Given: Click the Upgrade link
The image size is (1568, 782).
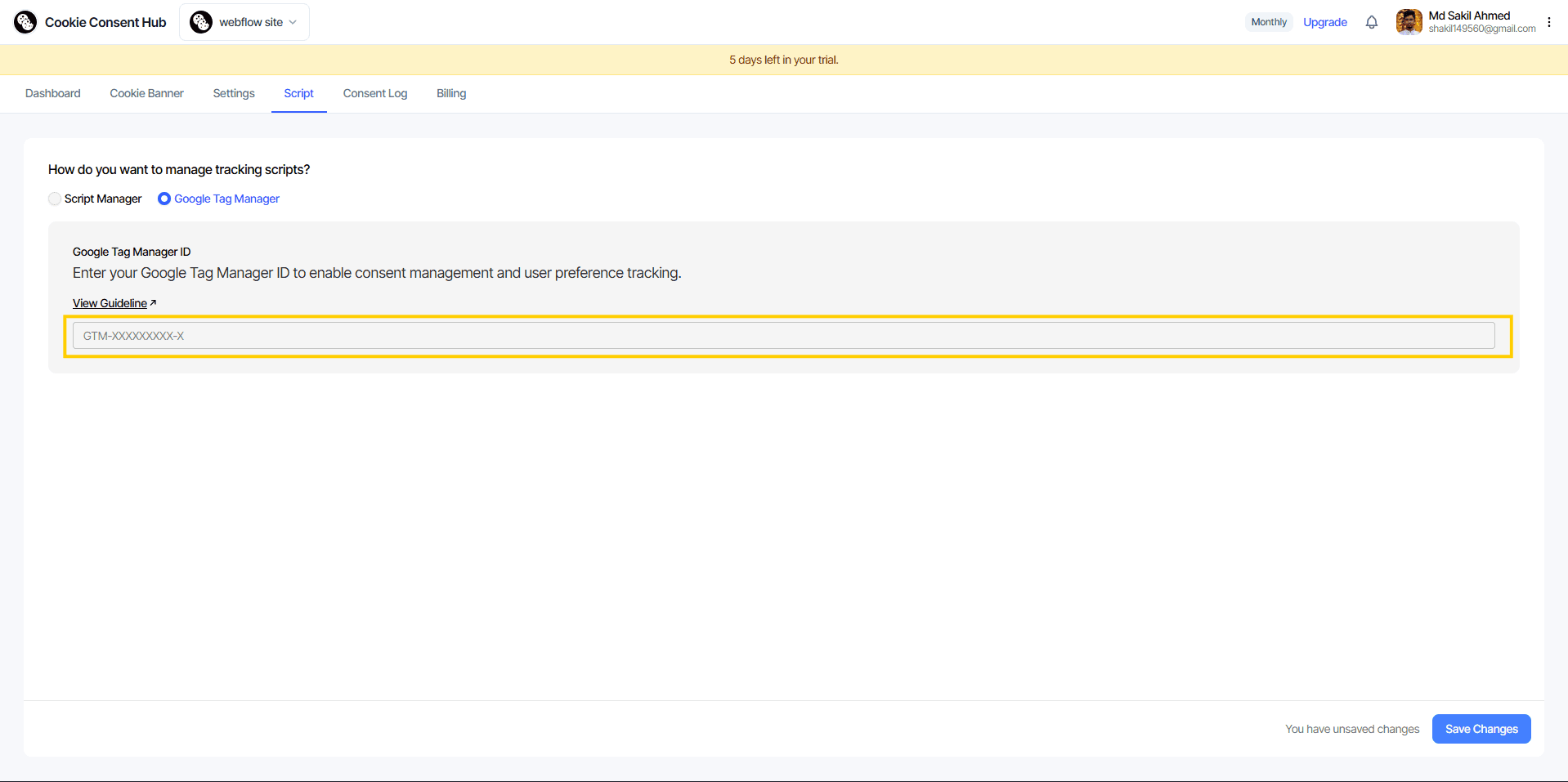Looking at the screenshot, I should coord(1325,22).
